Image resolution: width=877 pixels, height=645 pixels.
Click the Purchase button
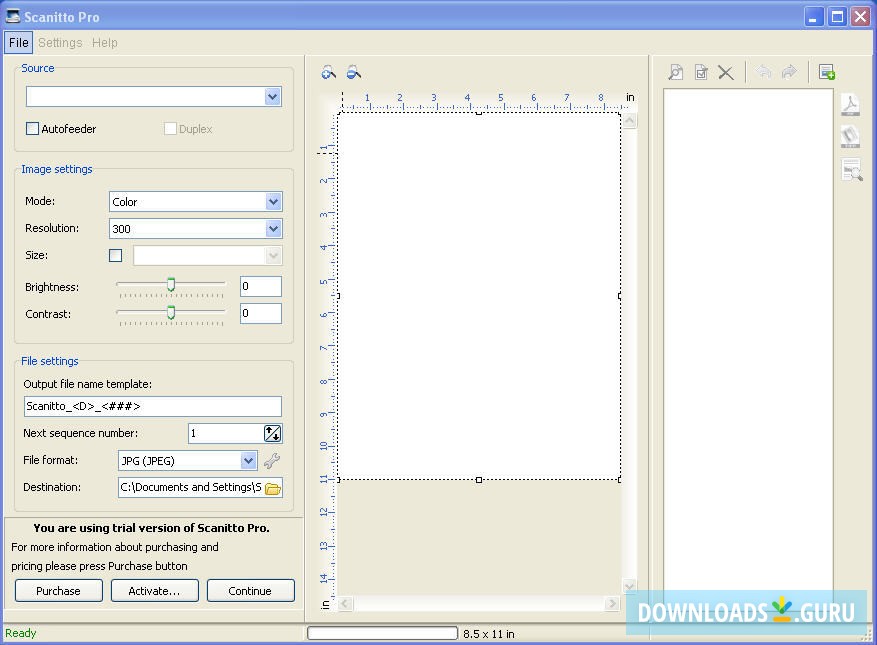pos(58,591)
